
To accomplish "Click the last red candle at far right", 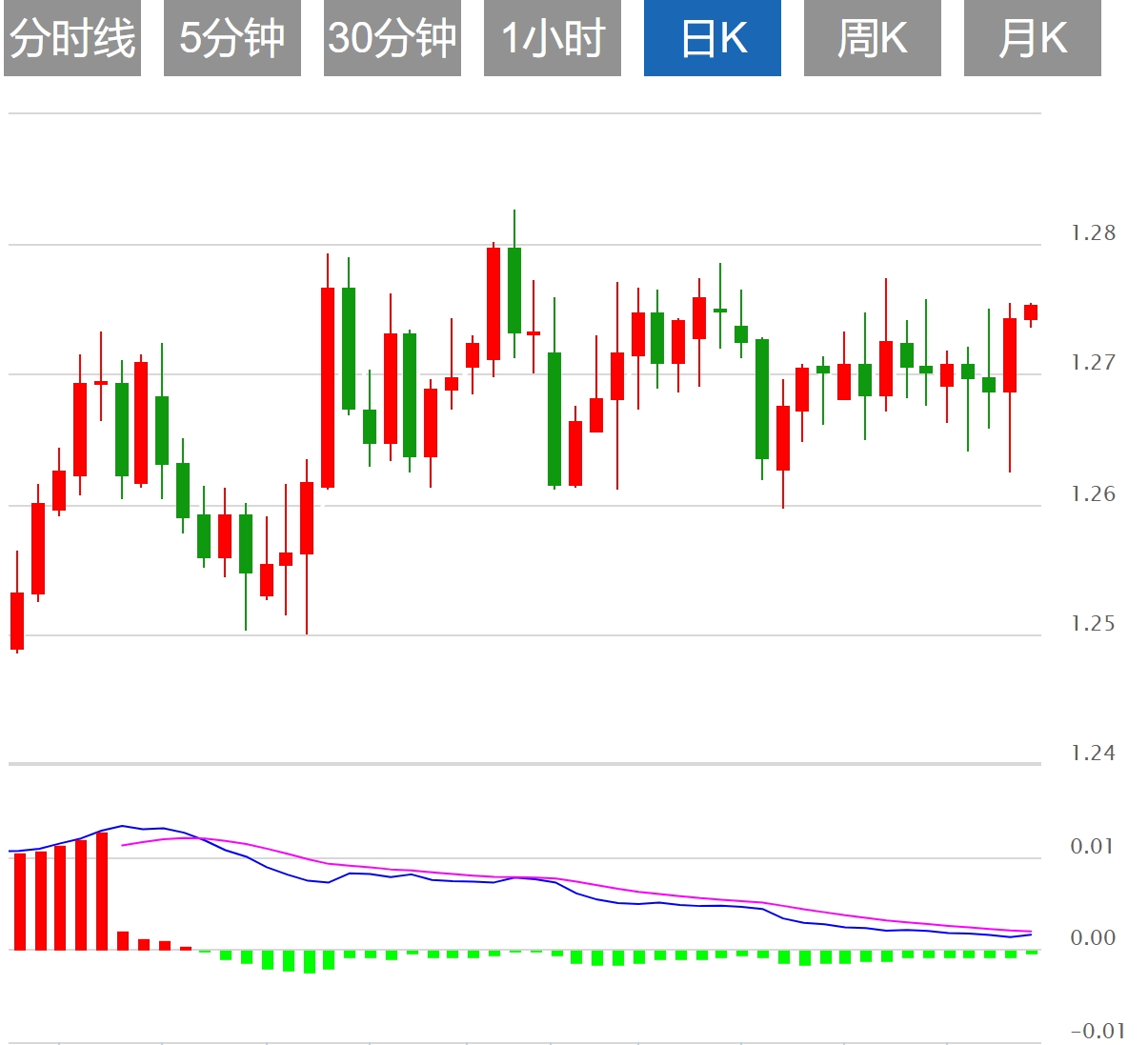I will [1031, 311].
